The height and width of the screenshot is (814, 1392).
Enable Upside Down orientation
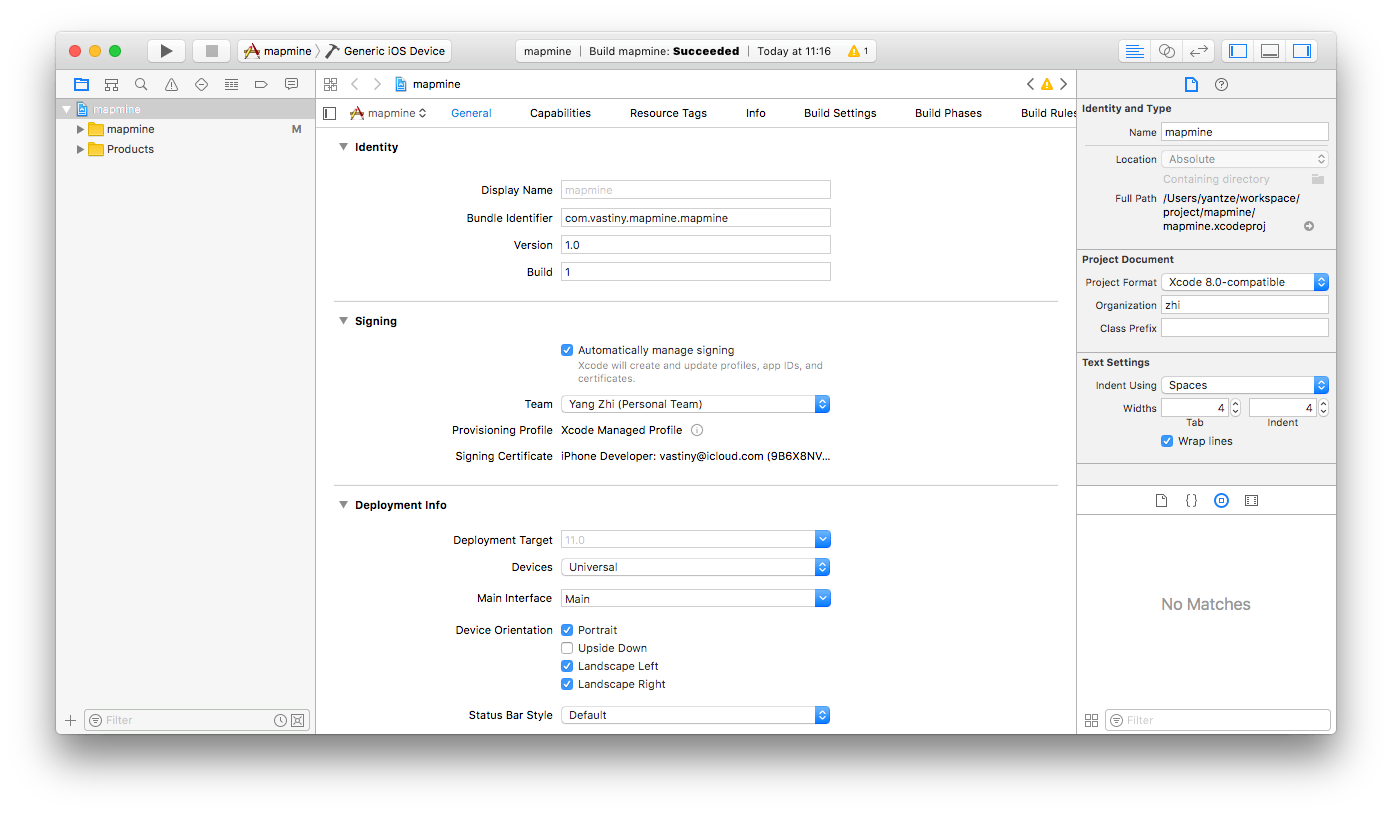567,648
